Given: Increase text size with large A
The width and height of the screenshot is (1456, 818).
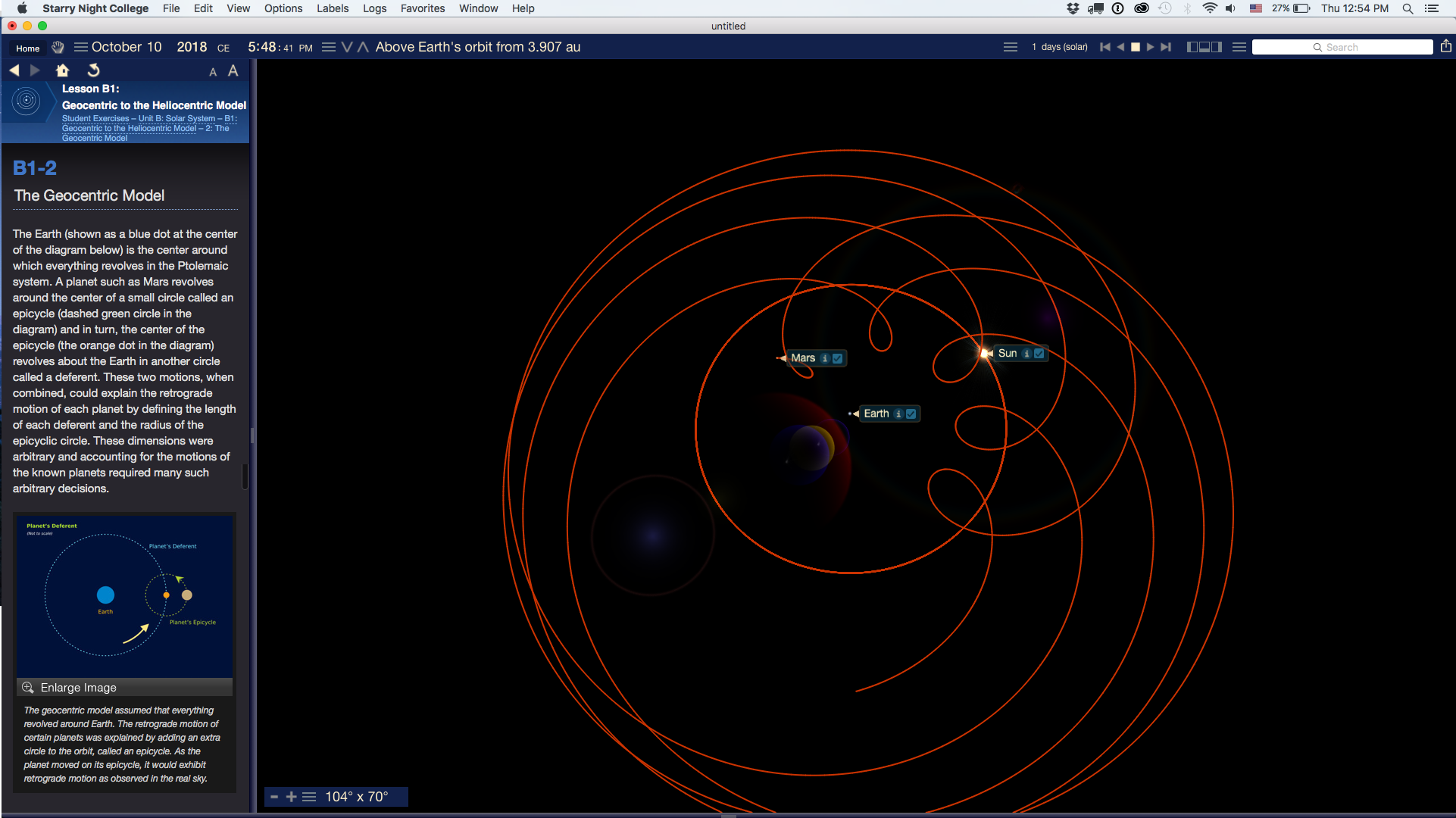Looking at the screenshot, I should [x=233, y=70].
